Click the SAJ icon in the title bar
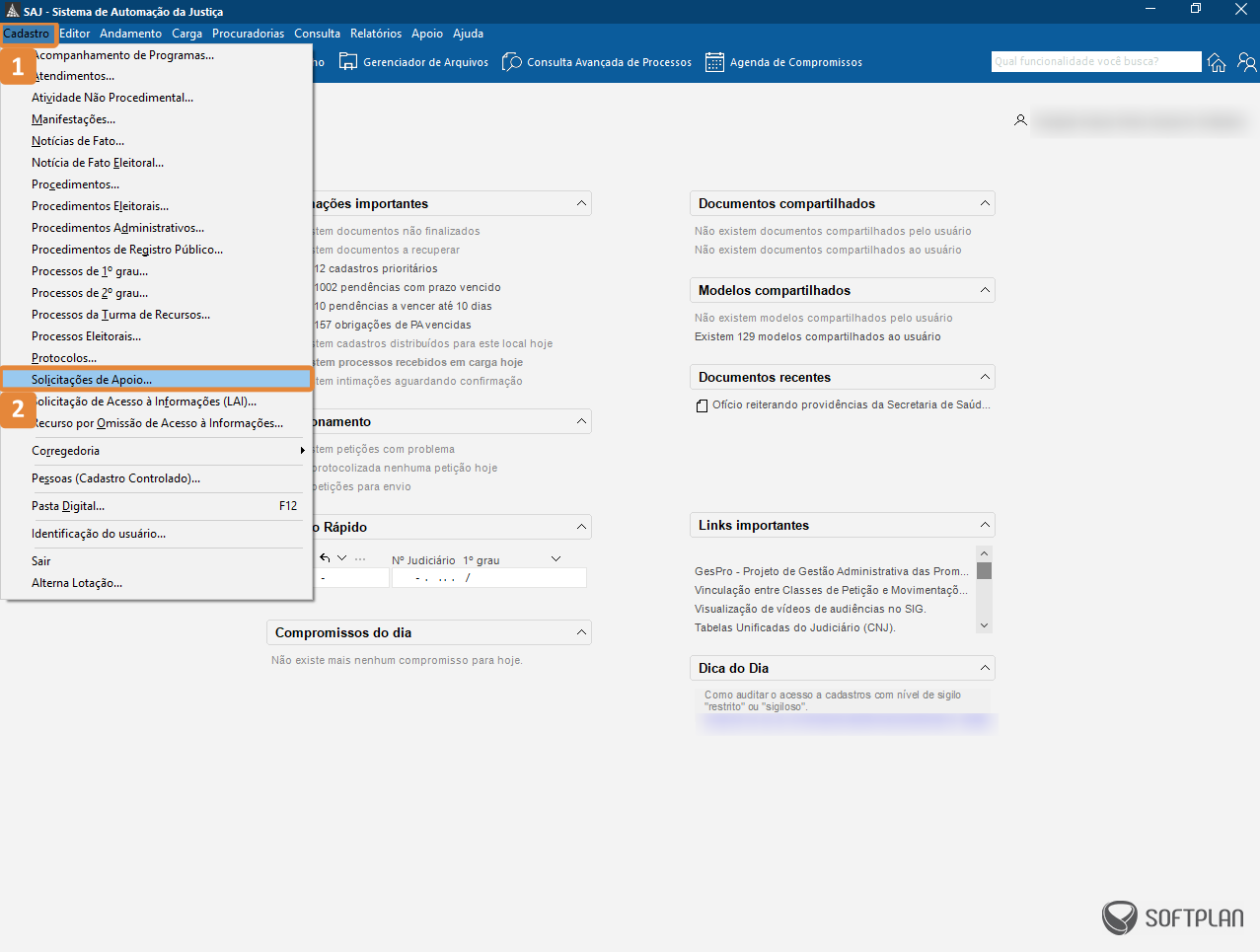The width and height of the screenshot is (1260, 952). (12, 11)
